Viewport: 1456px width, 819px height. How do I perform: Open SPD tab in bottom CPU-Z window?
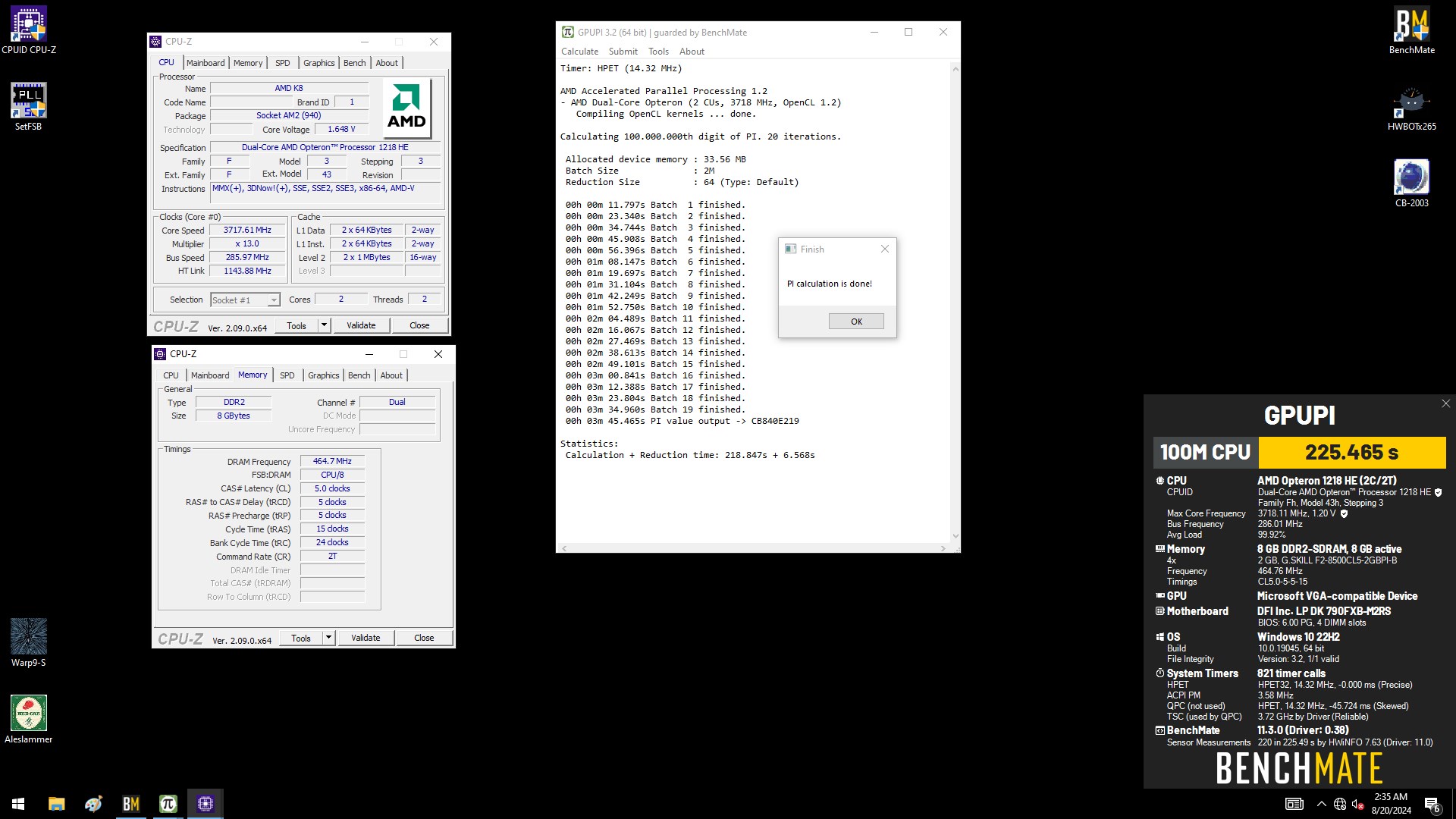287,375
